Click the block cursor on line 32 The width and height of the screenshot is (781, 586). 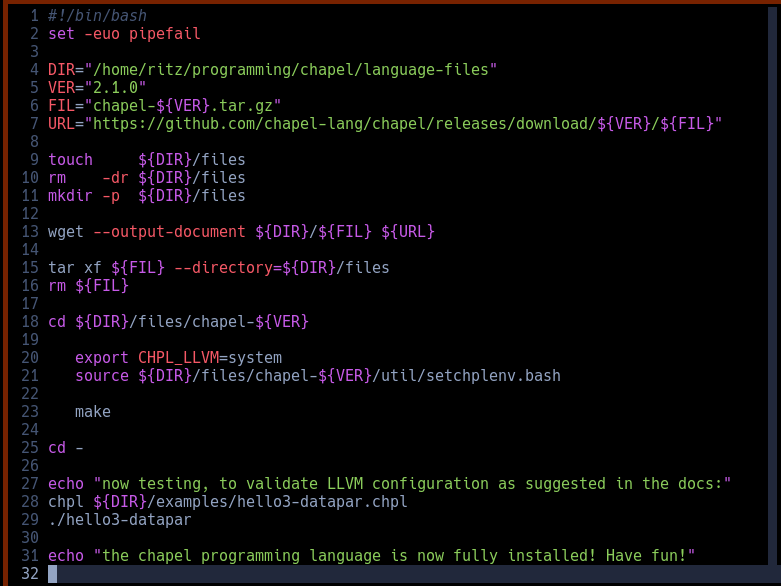point(52,574)
